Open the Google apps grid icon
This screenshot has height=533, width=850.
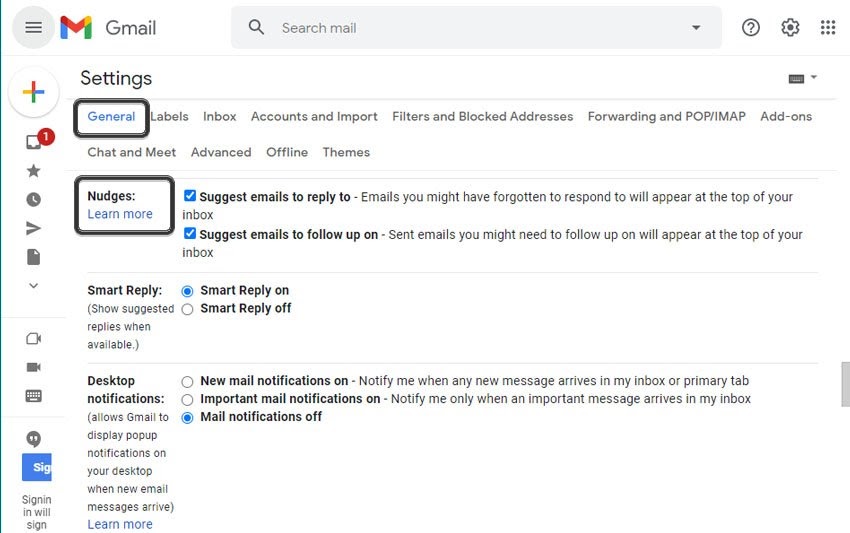click(828, 28)
